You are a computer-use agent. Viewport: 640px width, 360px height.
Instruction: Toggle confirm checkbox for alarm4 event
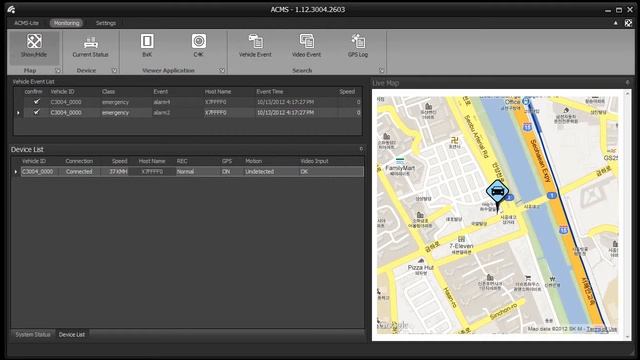tap(37, 102)
